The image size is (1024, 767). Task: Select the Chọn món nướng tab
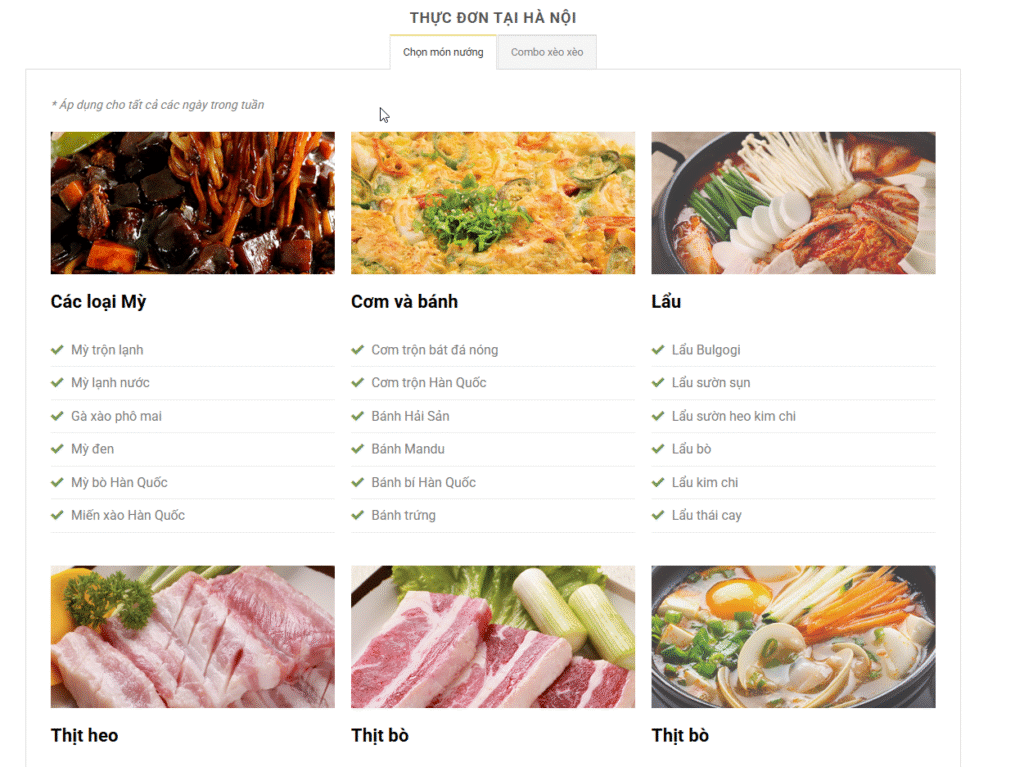443,52
